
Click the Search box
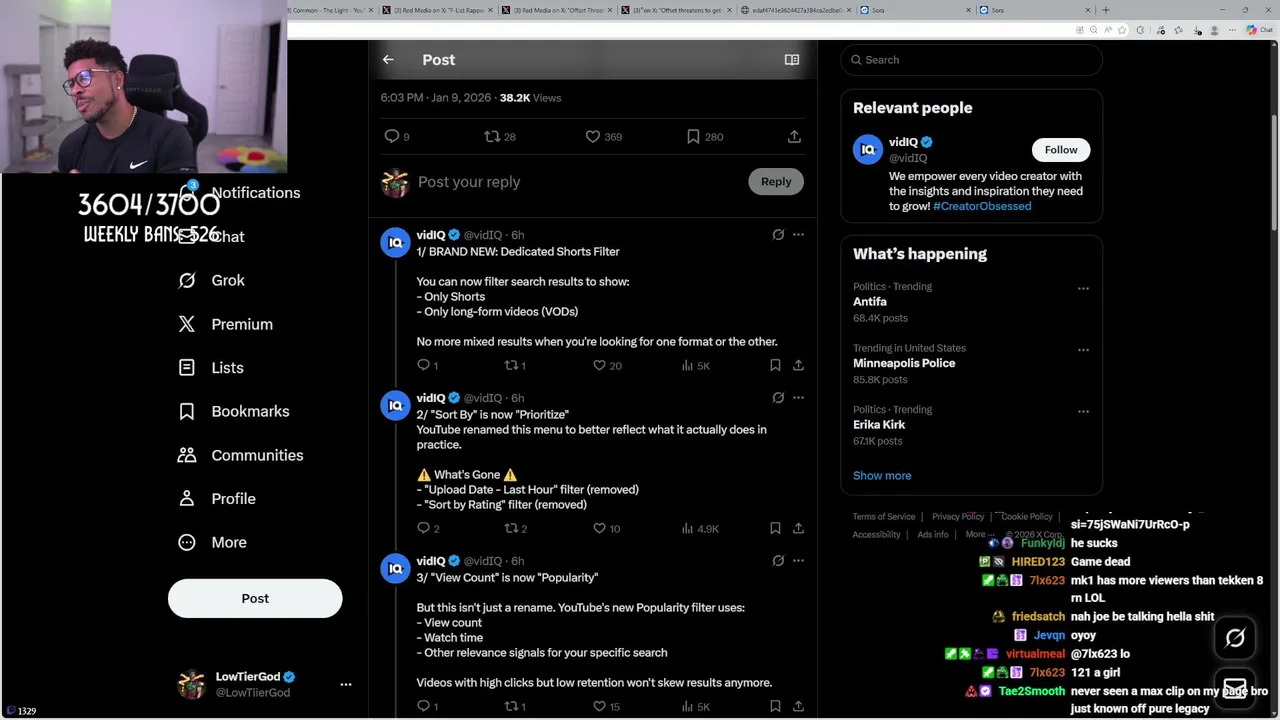972,60
